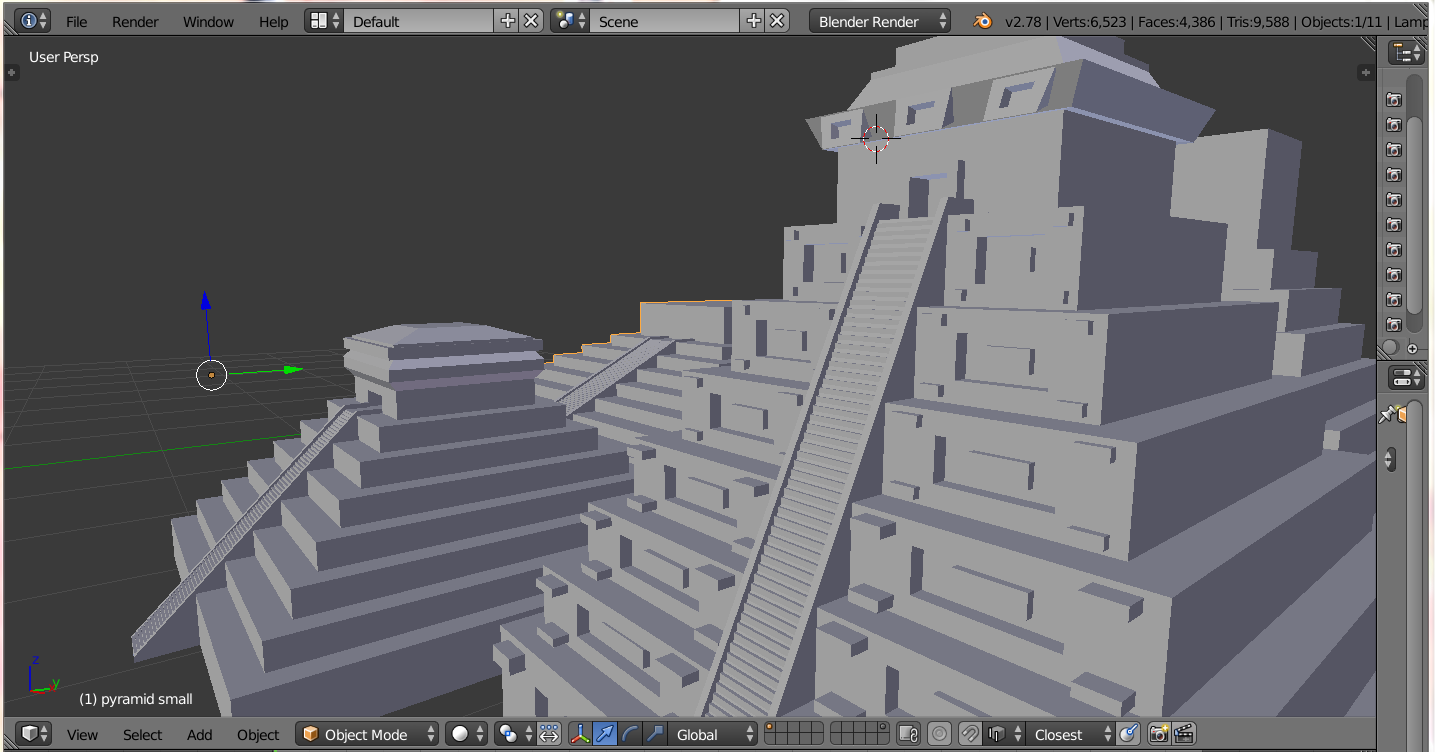Open the Outliner editor type selector

(x=1406, y=53)
